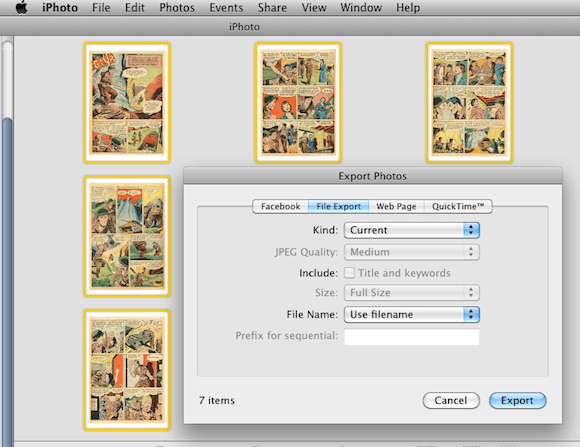Image resolution: width=580 pixels, height=447 pixels.
Task: Select the first comic page thumbnail with the title splash
Action: click(x=127, y=102)
